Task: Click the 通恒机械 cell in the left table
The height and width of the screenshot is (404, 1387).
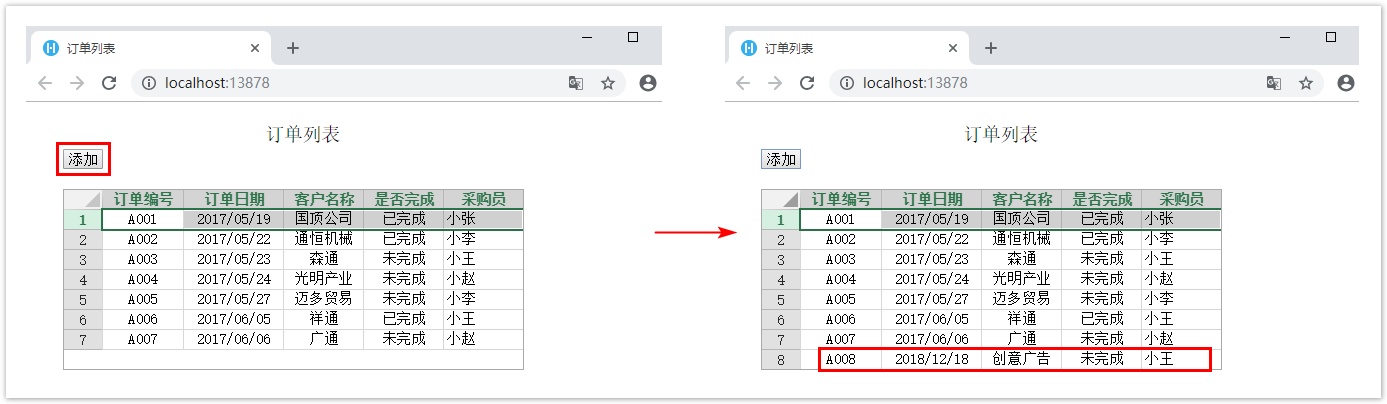Action: pyautogui.click(x=323, y=239)
